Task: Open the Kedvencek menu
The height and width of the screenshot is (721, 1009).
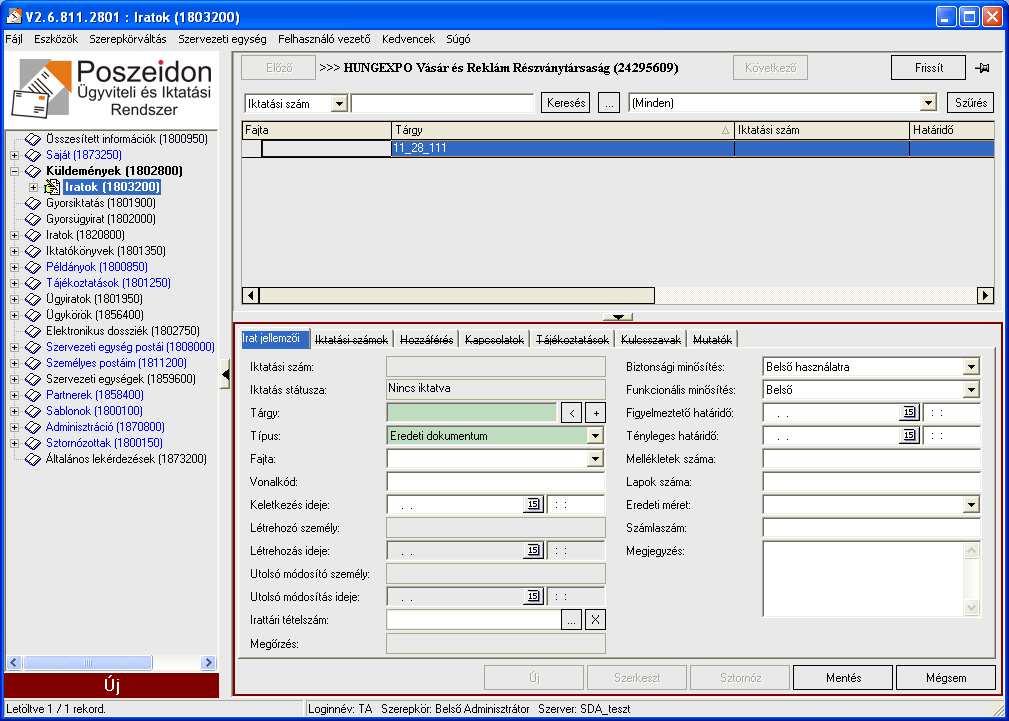Action: point(409,39)
